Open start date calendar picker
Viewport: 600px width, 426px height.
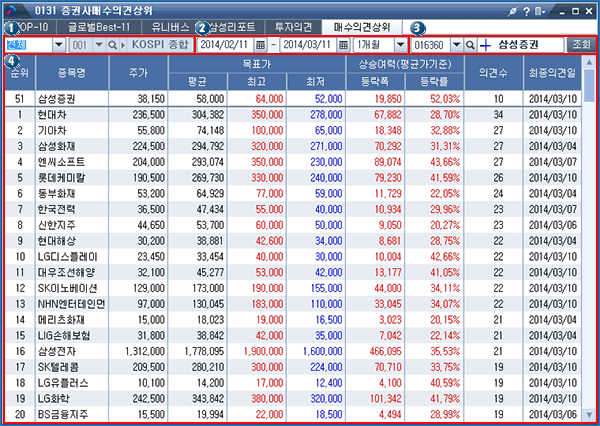pos(260,45)
